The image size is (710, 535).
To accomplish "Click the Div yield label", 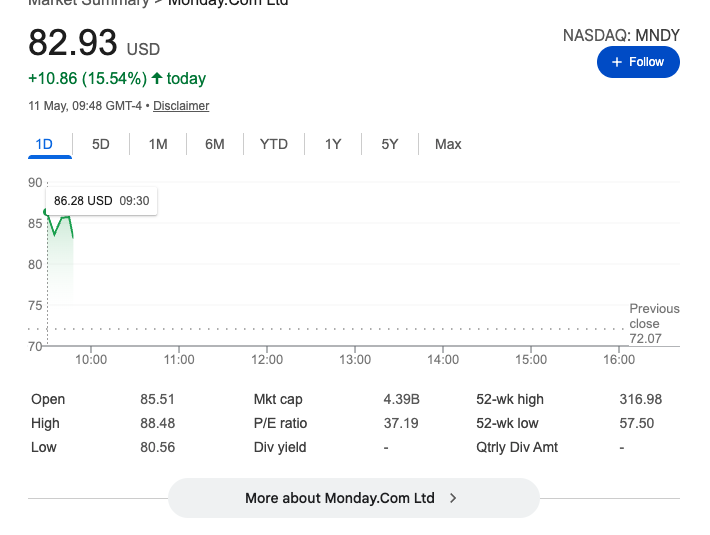I will pos(280,447).
